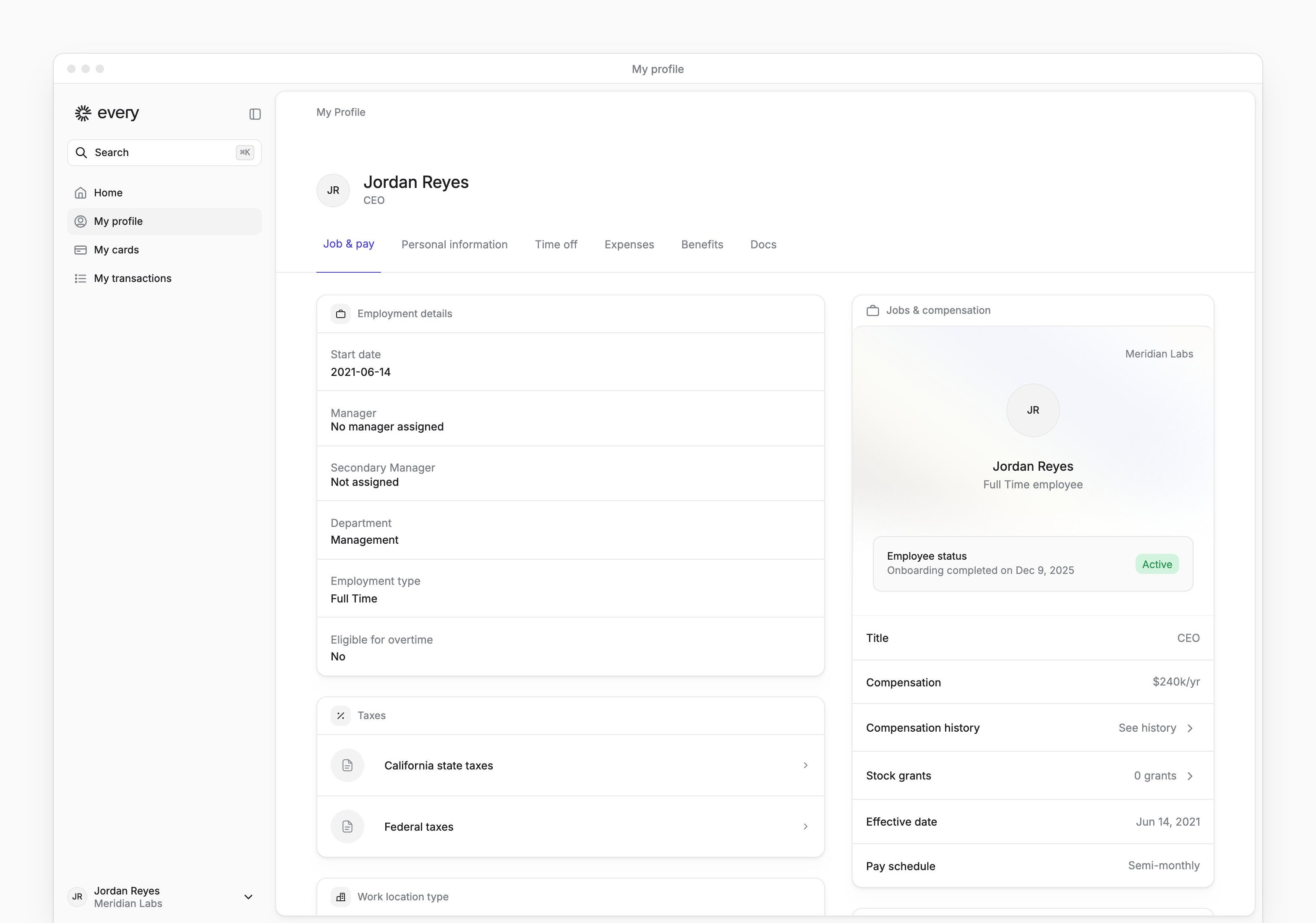This screenshot has width=1316, height=923.
Task: Click the Semi-monthly pay schedule value
Action: (x=1164, y=866)
